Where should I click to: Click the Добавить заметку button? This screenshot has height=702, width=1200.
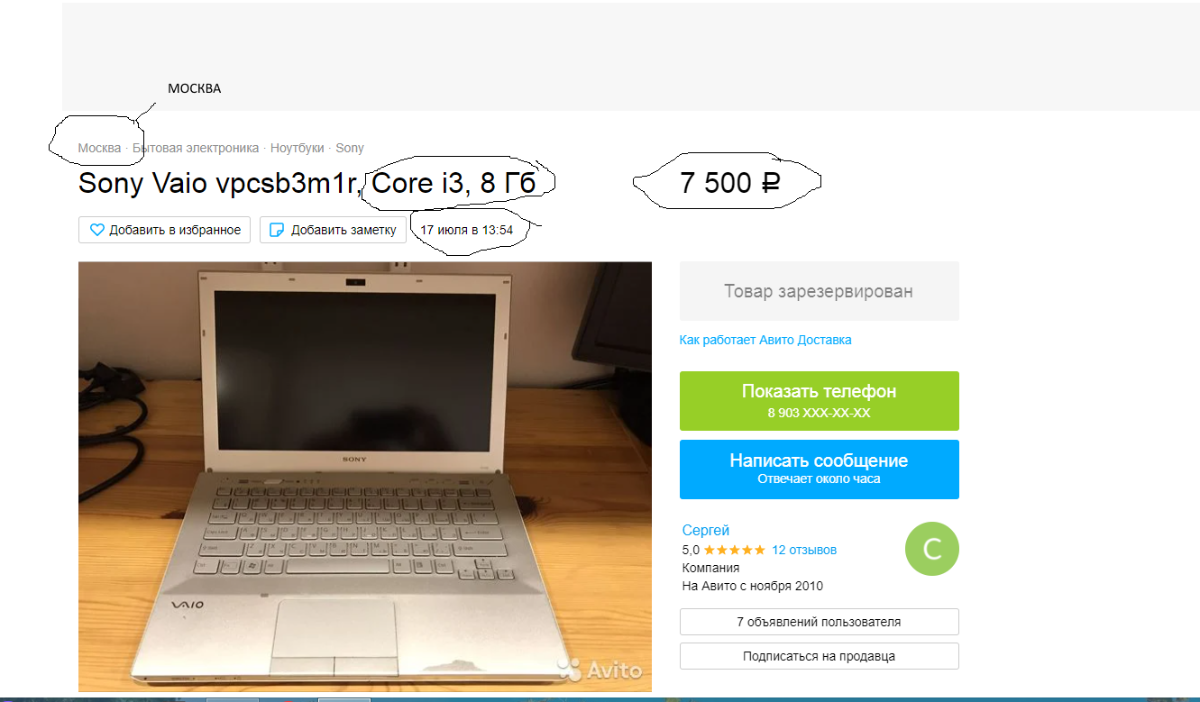[334, 230]
